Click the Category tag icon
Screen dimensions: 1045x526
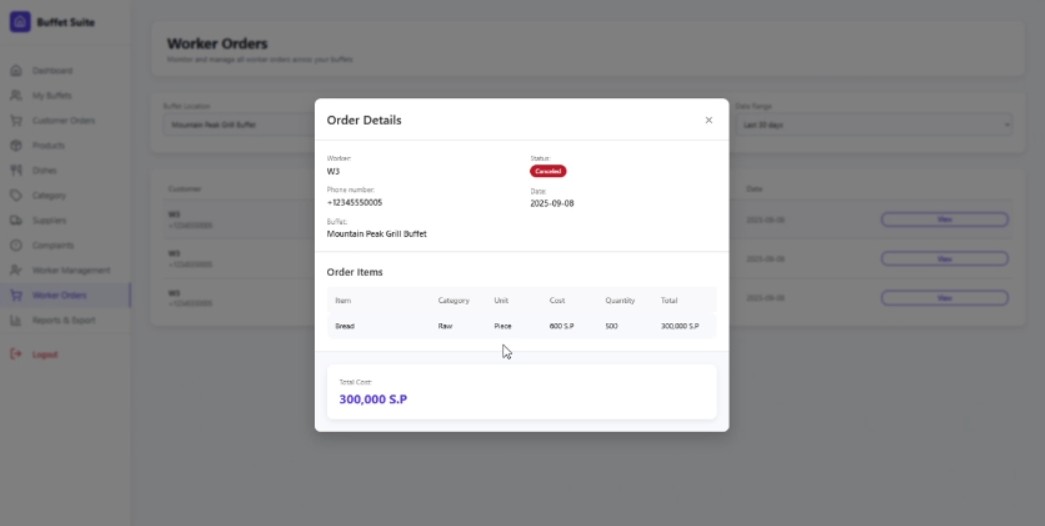16,196
